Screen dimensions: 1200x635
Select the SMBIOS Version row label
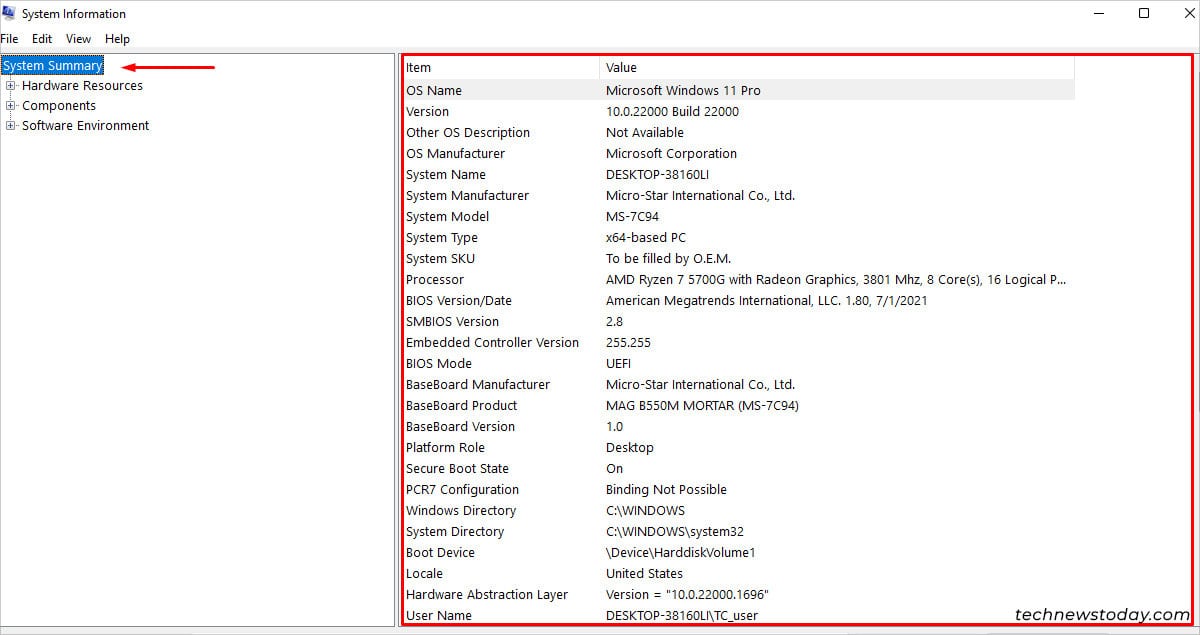point(452,321)
